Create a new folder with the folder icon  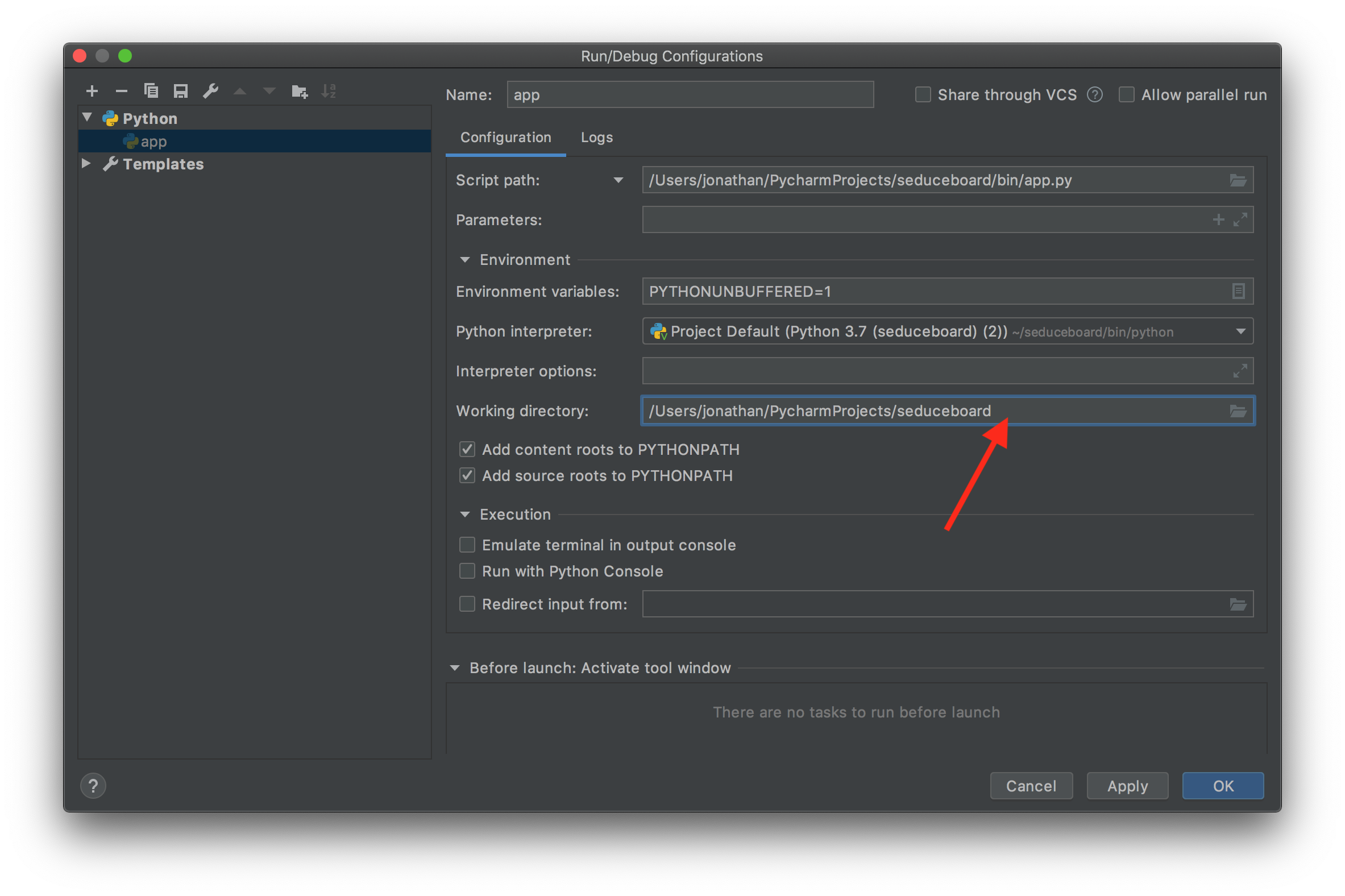(x=300, y=91)
